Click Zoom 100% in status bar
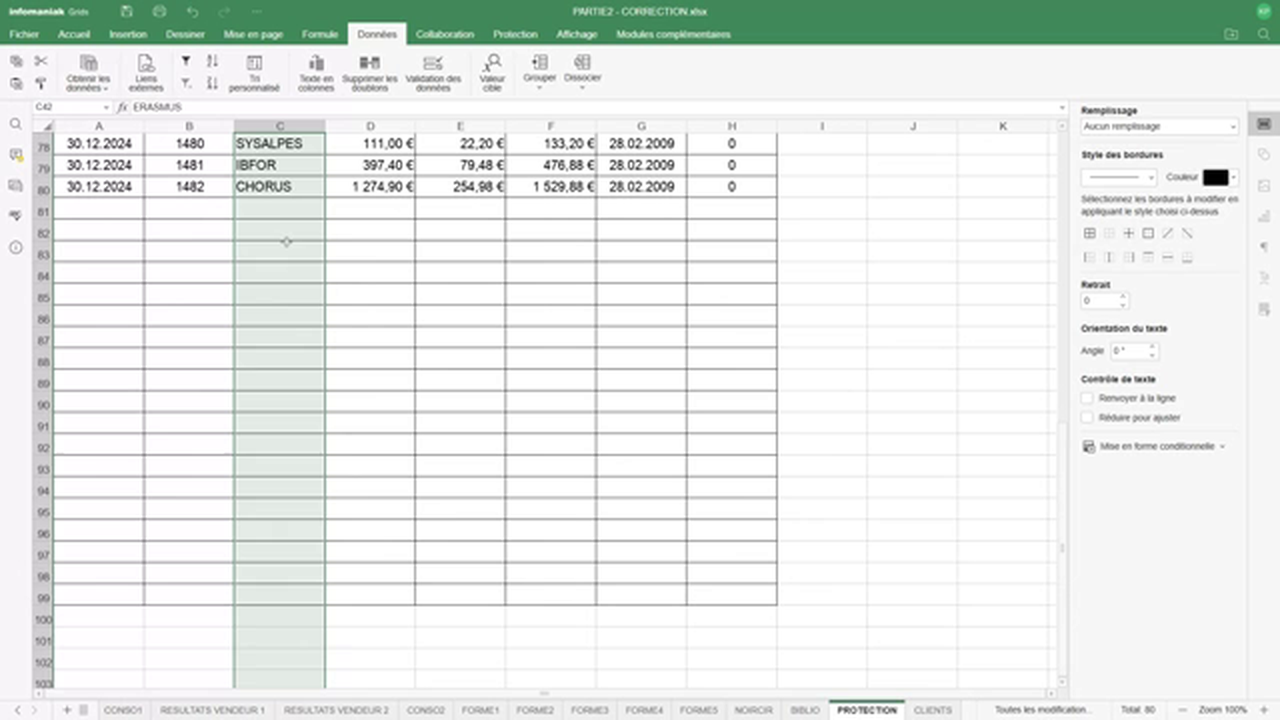 click(1222, 710)
